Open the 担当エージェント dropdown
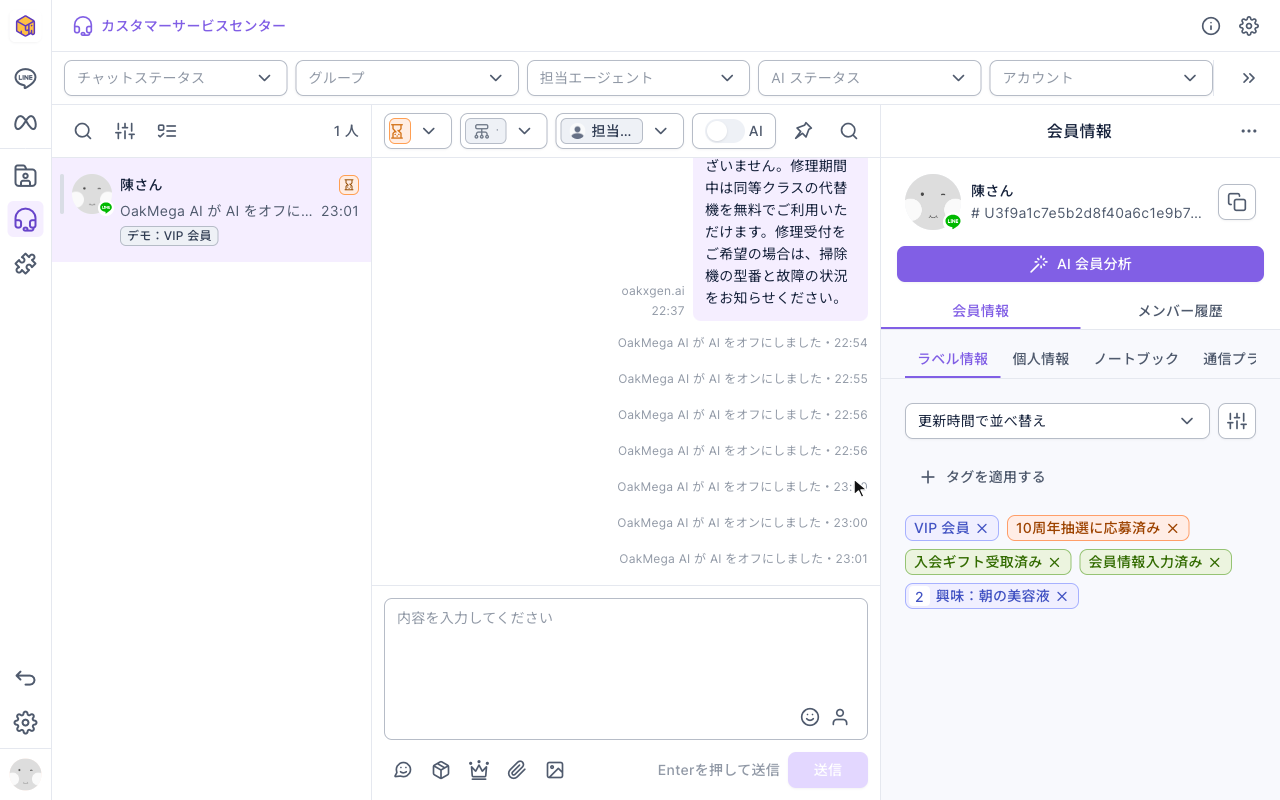This screenshot has width=1280, height=800. click(x=638, y=78)
